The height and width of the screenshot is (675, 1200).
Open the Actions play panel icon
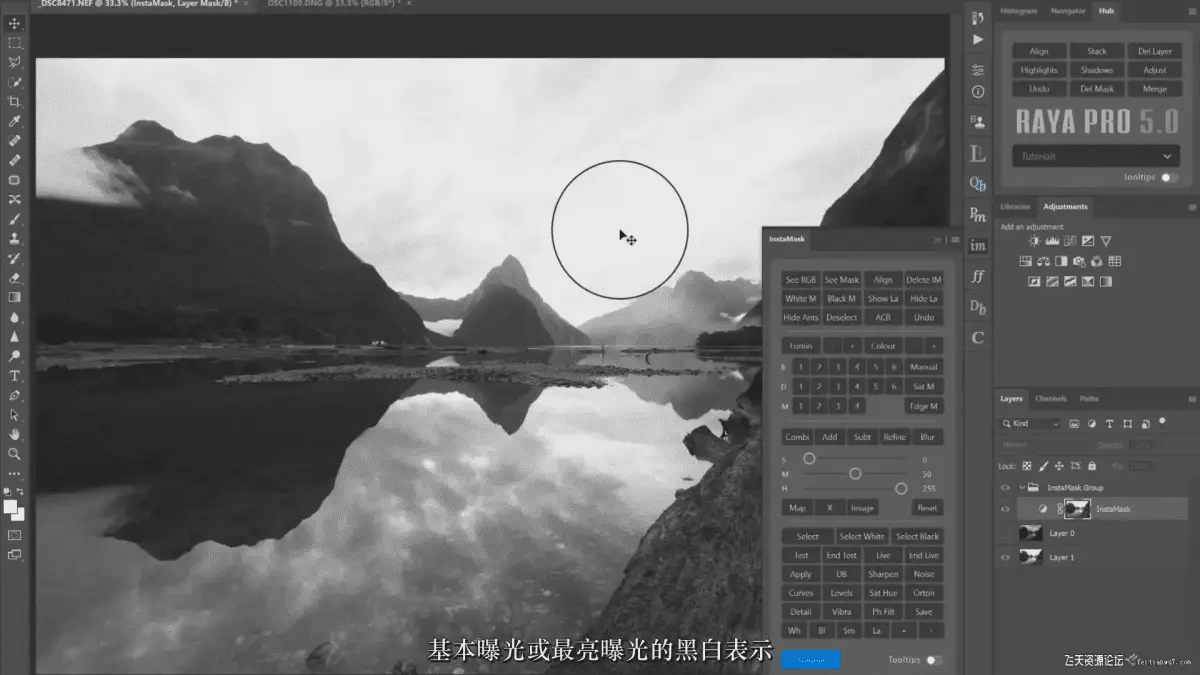tap(978, 40)
